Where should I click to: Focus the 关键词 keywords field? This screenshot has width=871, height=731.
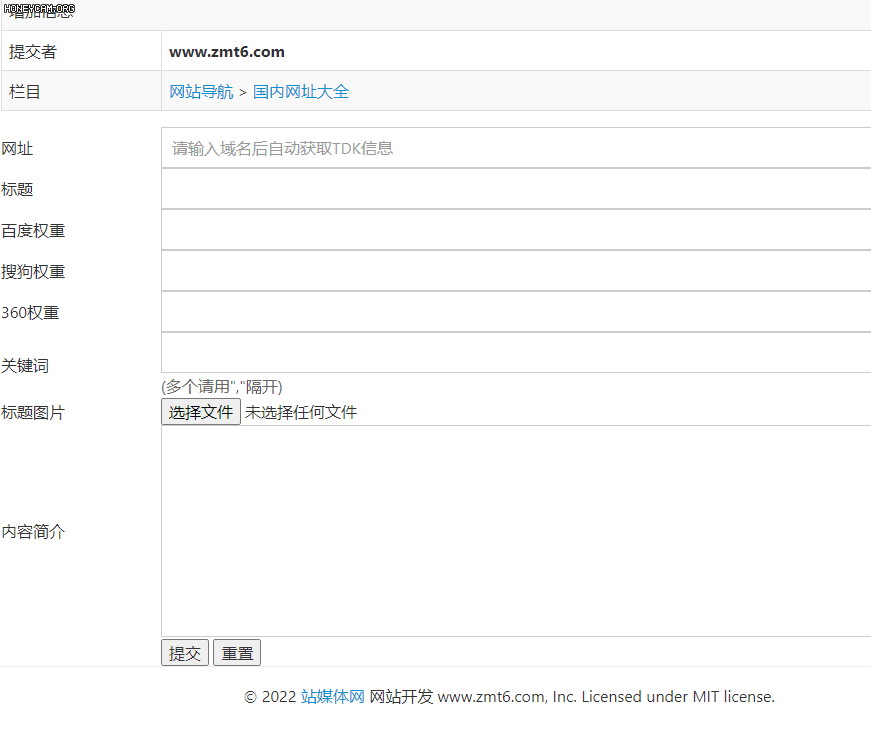coord(516,353)
